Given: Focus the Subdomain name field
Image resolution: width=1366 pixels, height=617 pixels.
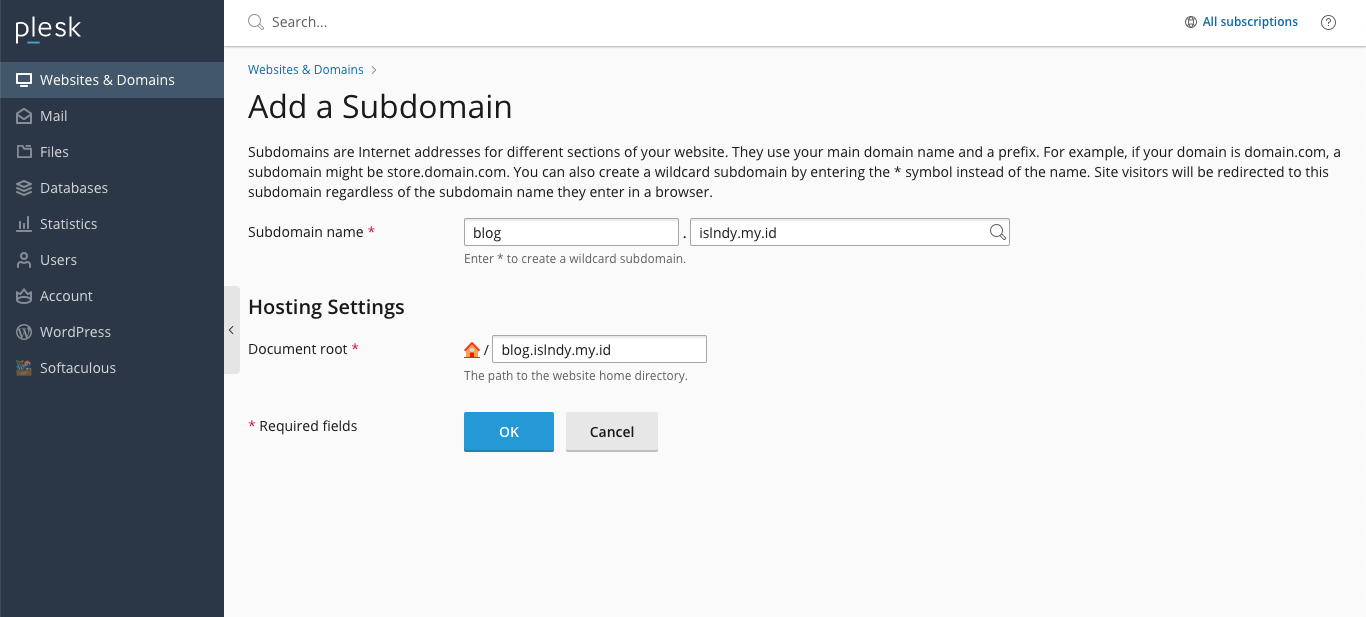Looking at the screenshot, I should (x=571, y=233).
